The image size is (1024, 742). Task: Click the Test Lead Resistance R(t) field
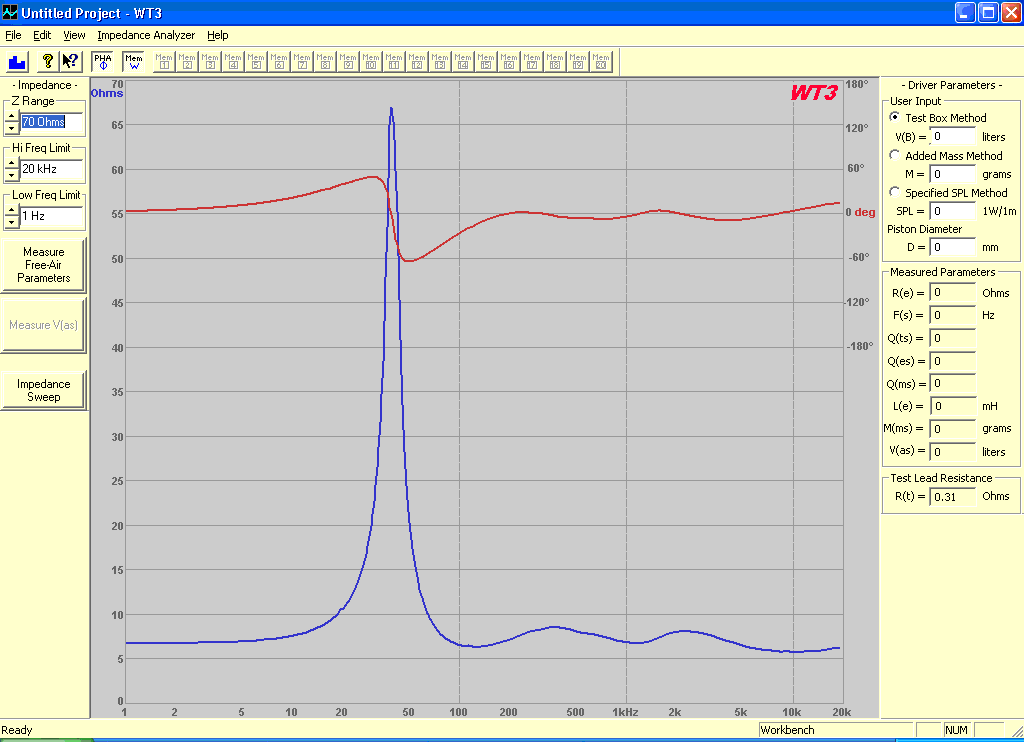pyautogui.click(x=952, y=496)
